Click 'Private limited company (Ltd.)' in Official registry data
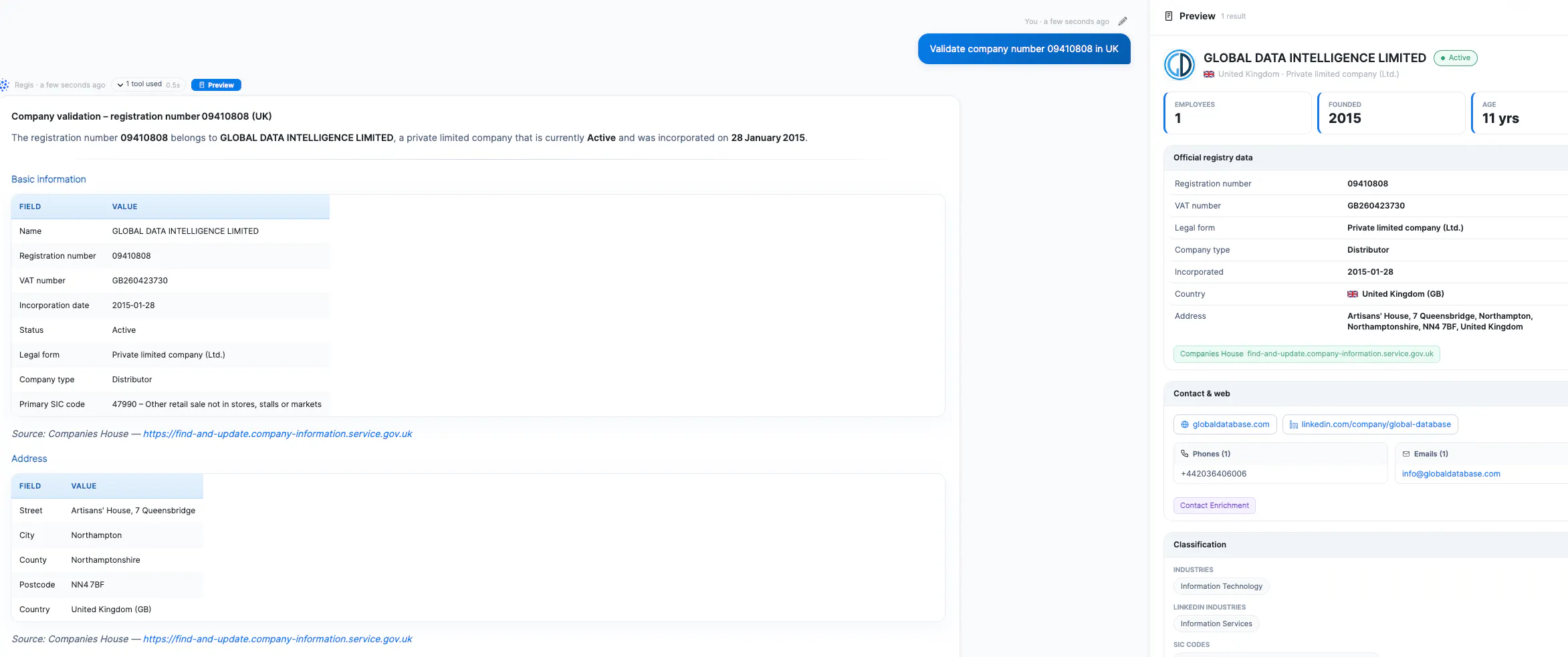 tap(1406, 228)
